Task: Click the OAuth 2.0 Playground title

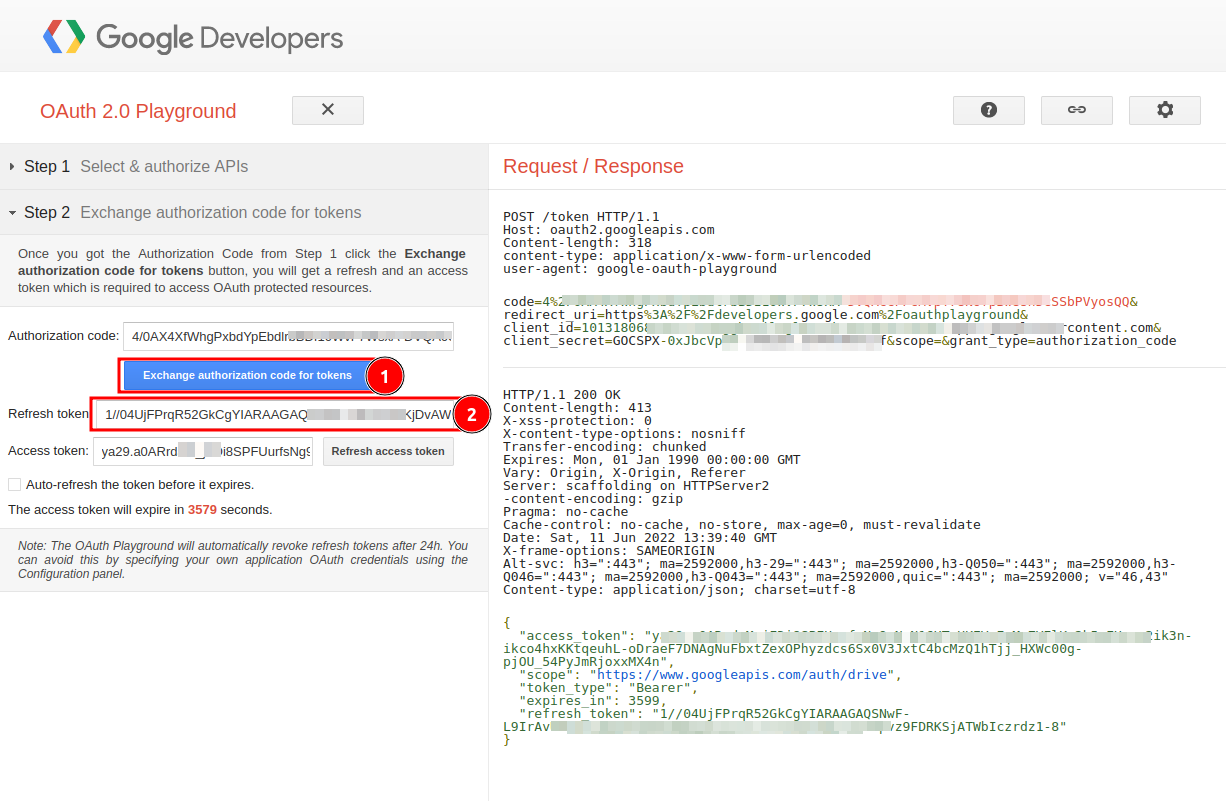Action: (138, 111)
